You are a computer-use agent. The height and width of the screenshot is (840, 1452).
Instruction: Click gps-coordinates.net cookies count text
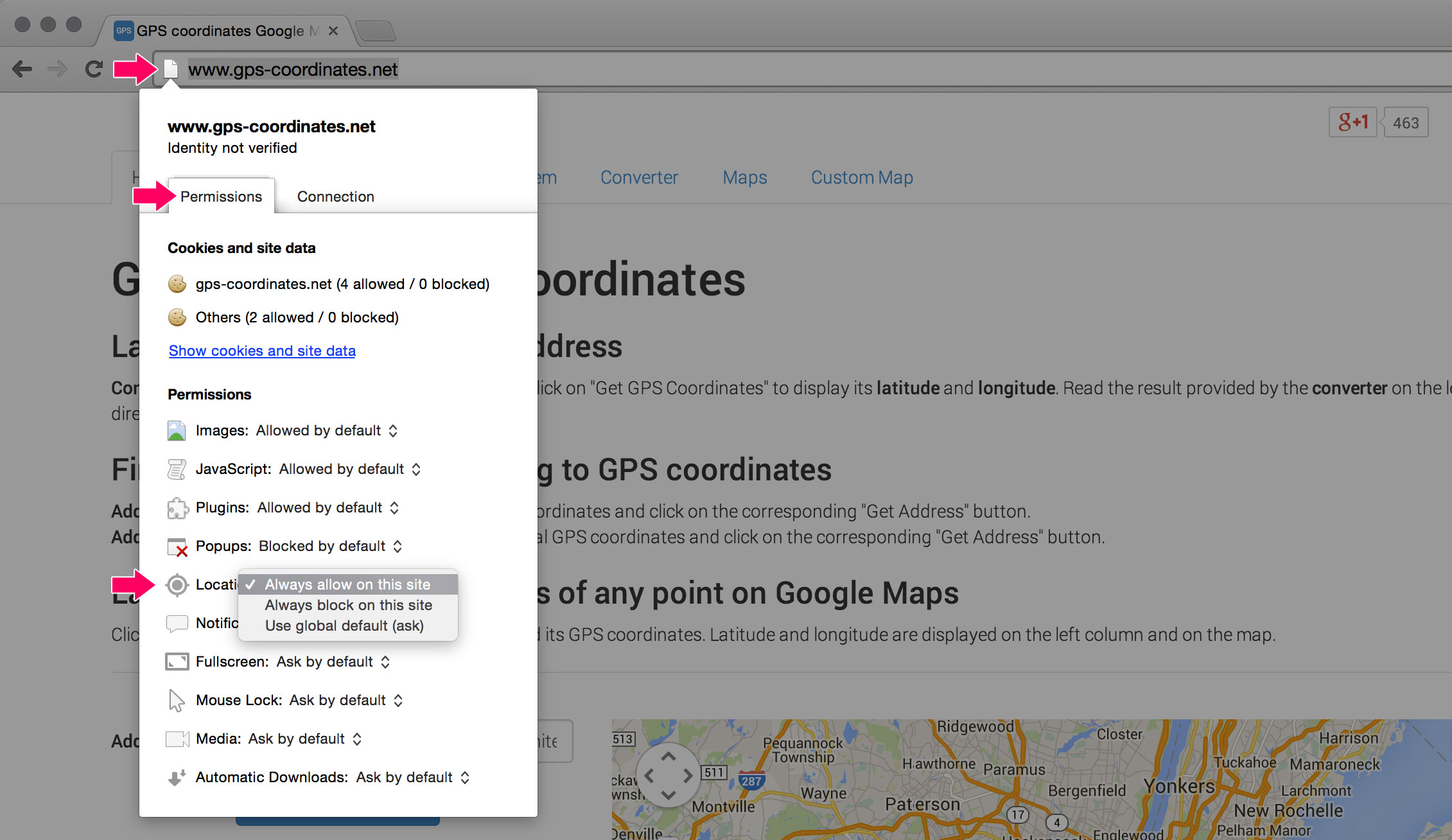[x=342, y=284]
